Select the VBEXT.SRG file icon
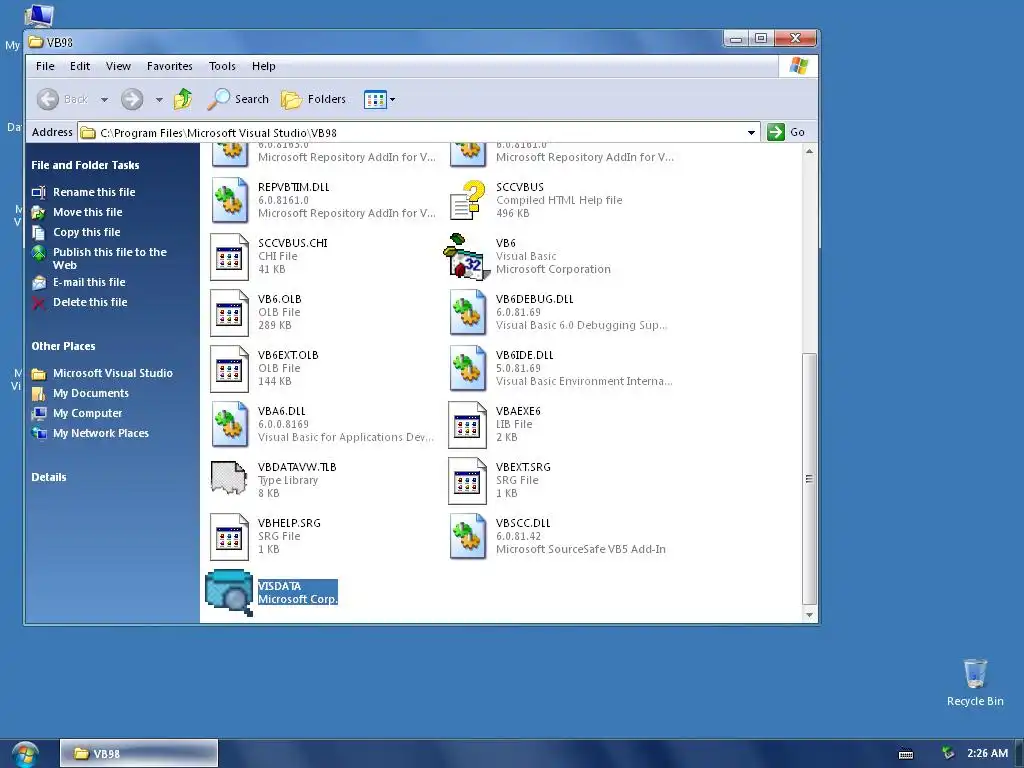 pyautogui.click(x=468, y=481)
